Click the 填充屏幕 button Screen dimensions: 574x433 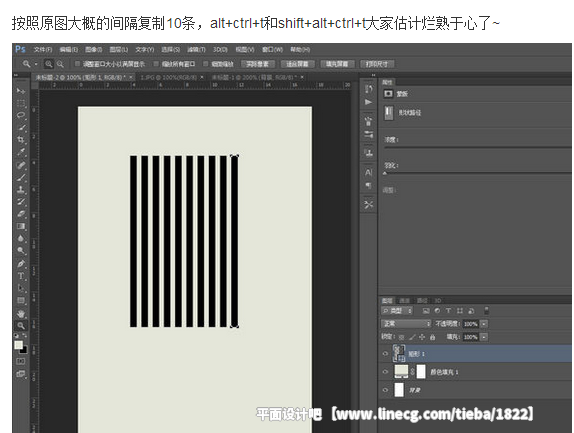[337, 64]
